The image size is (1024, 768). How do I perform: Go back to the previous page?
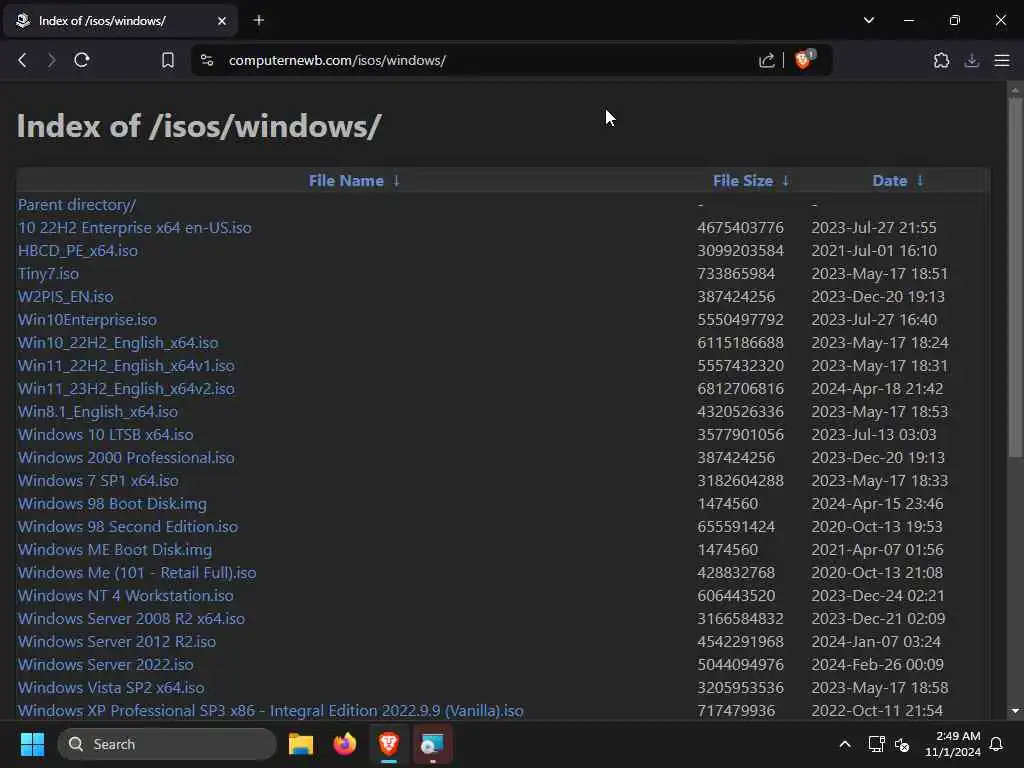click(22, 60)
